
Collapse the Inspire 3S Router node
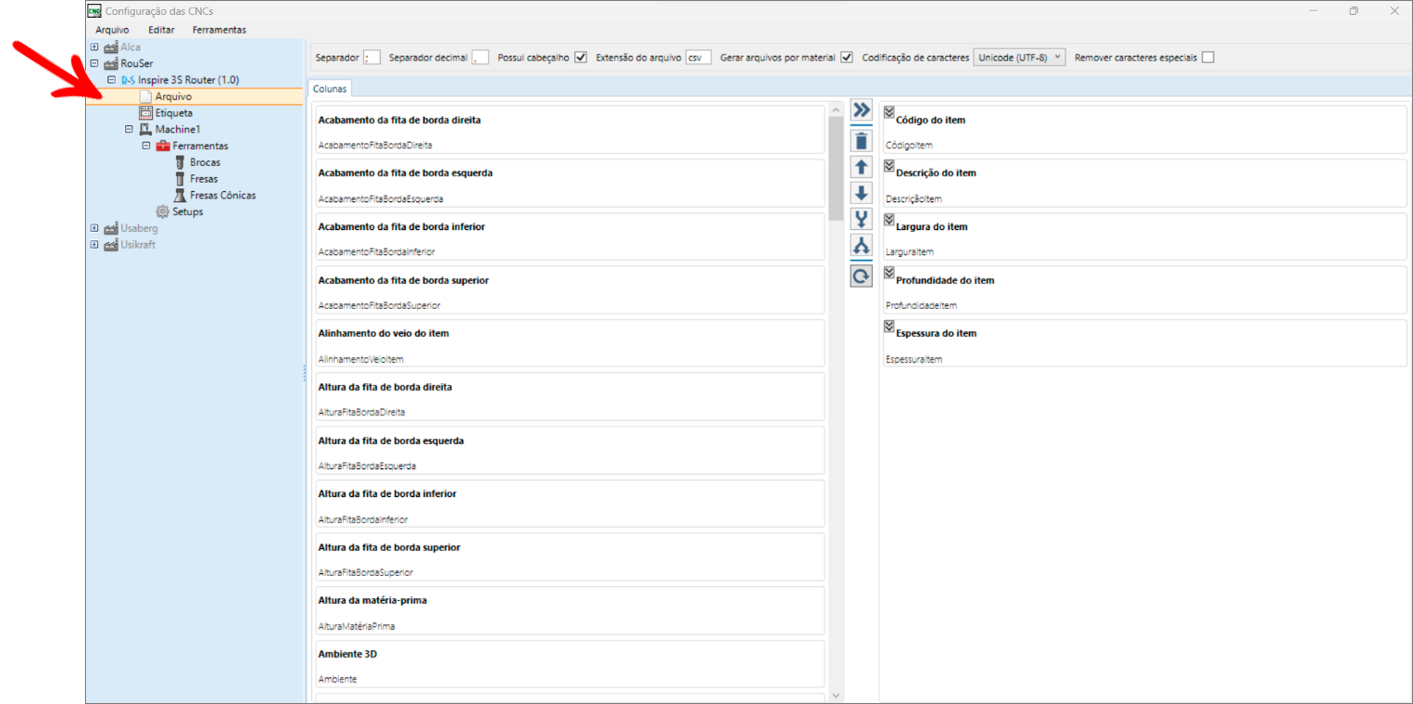111,80
